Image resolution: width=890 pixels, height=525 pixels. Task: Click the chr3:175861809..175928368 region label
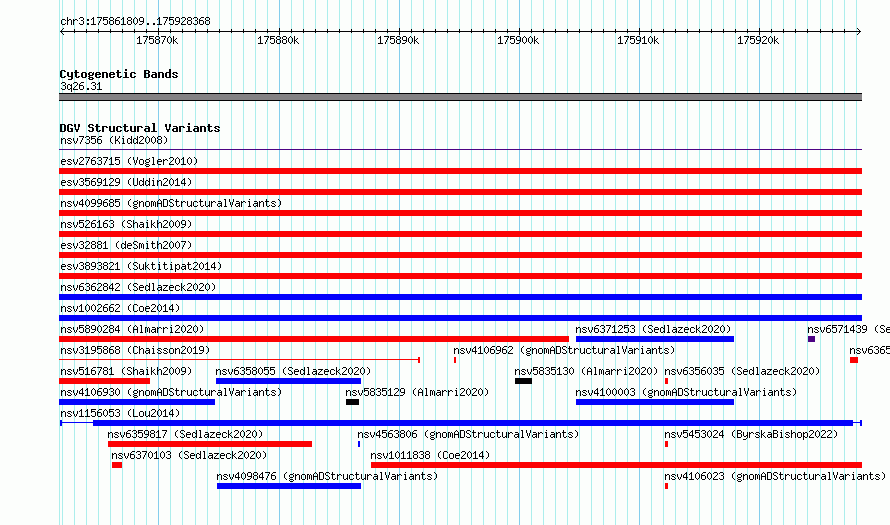tap(135, 21)
